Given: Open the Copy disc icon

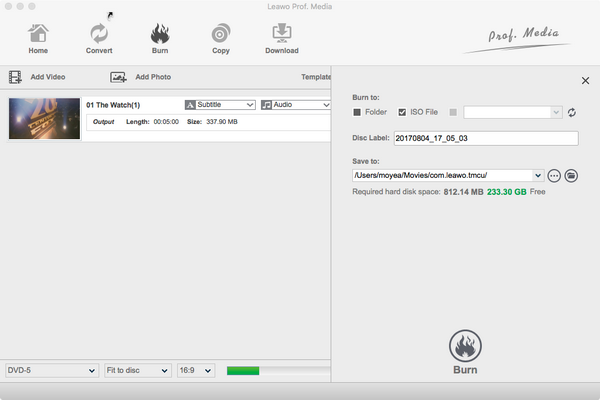Looking at the screenshot, I should point(220,36).
